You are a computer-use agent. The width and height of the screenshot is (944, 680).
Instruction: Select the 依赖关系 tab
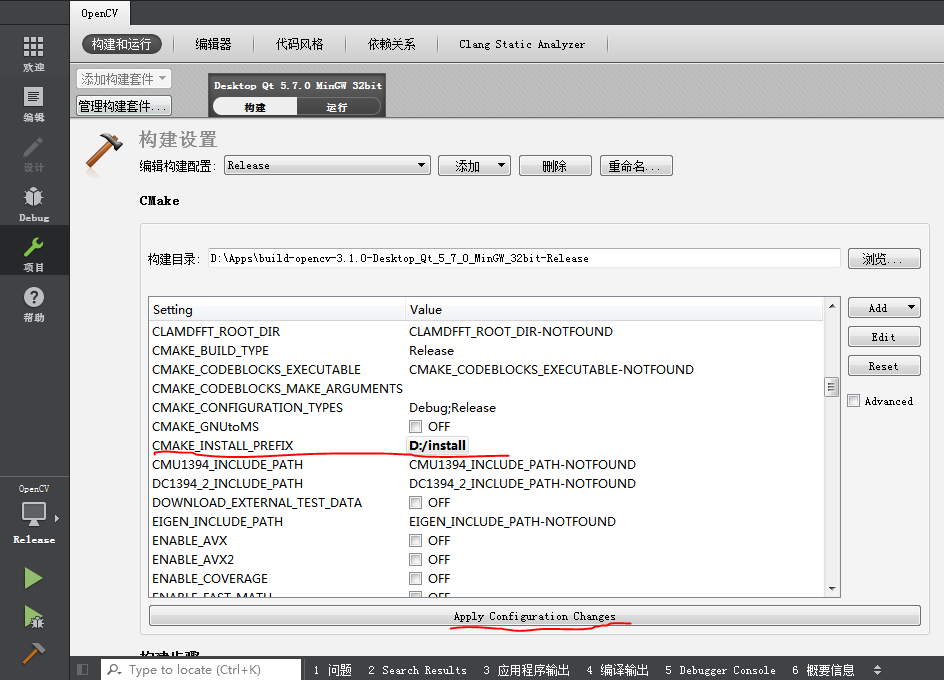coord(391,44)
